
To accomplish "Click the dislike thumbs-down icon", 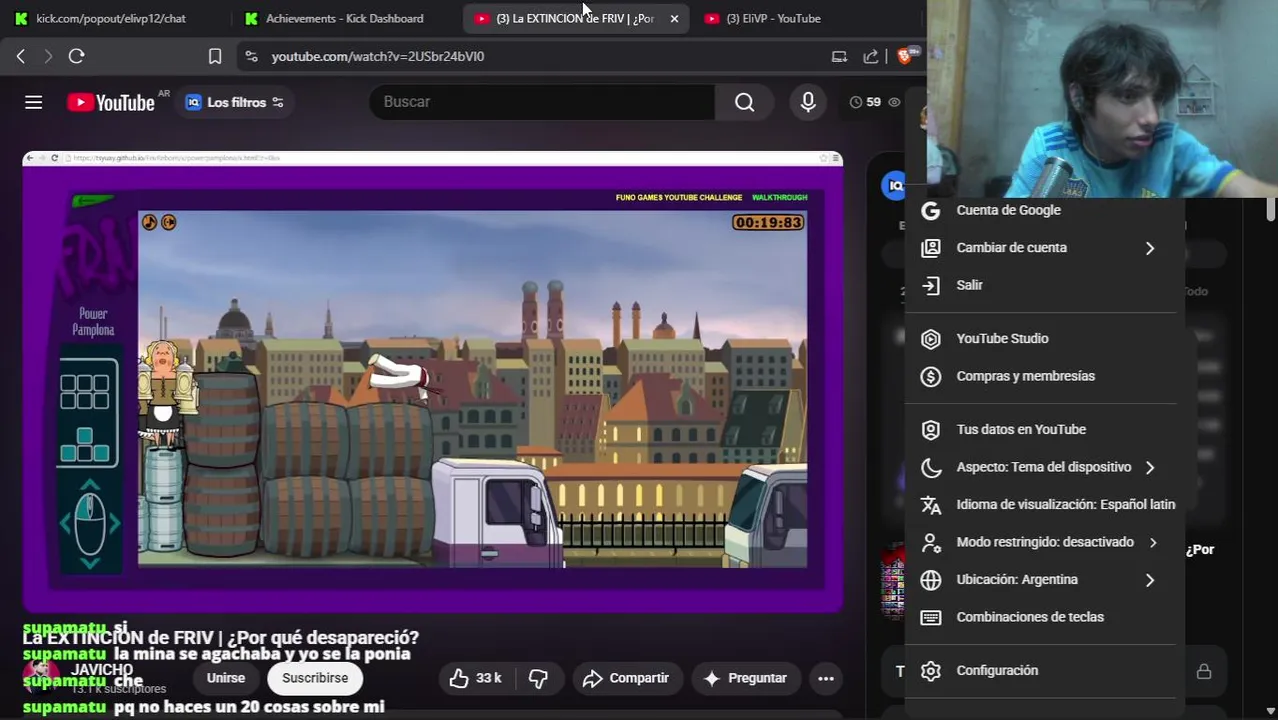I will [x=538, y=678].
